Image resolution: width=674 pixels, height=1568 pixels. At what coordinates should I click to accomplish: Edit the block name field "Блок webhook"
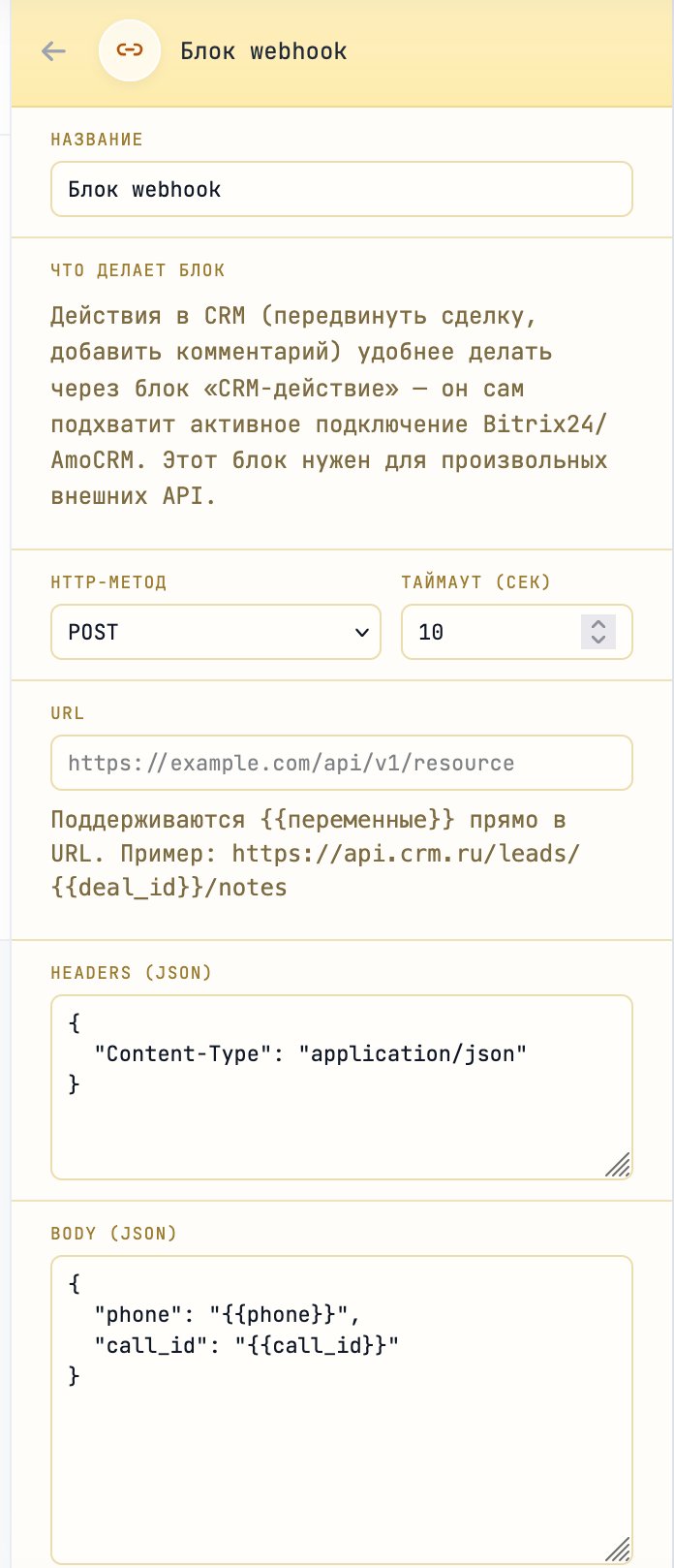(x=342, y=189)
